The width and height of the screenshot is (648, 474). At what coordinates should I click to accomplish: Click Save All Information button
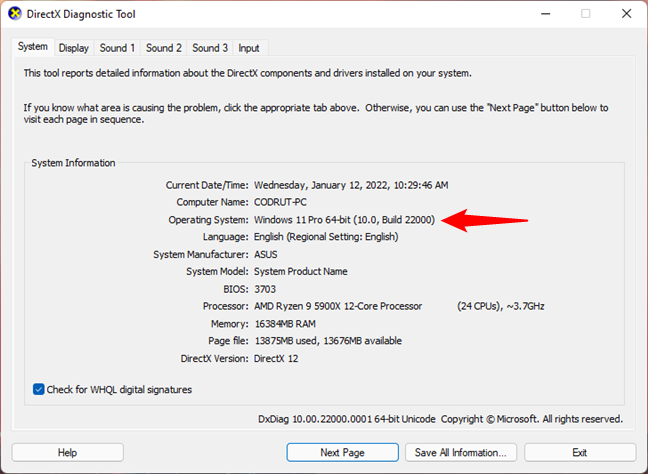pos(460,453)
